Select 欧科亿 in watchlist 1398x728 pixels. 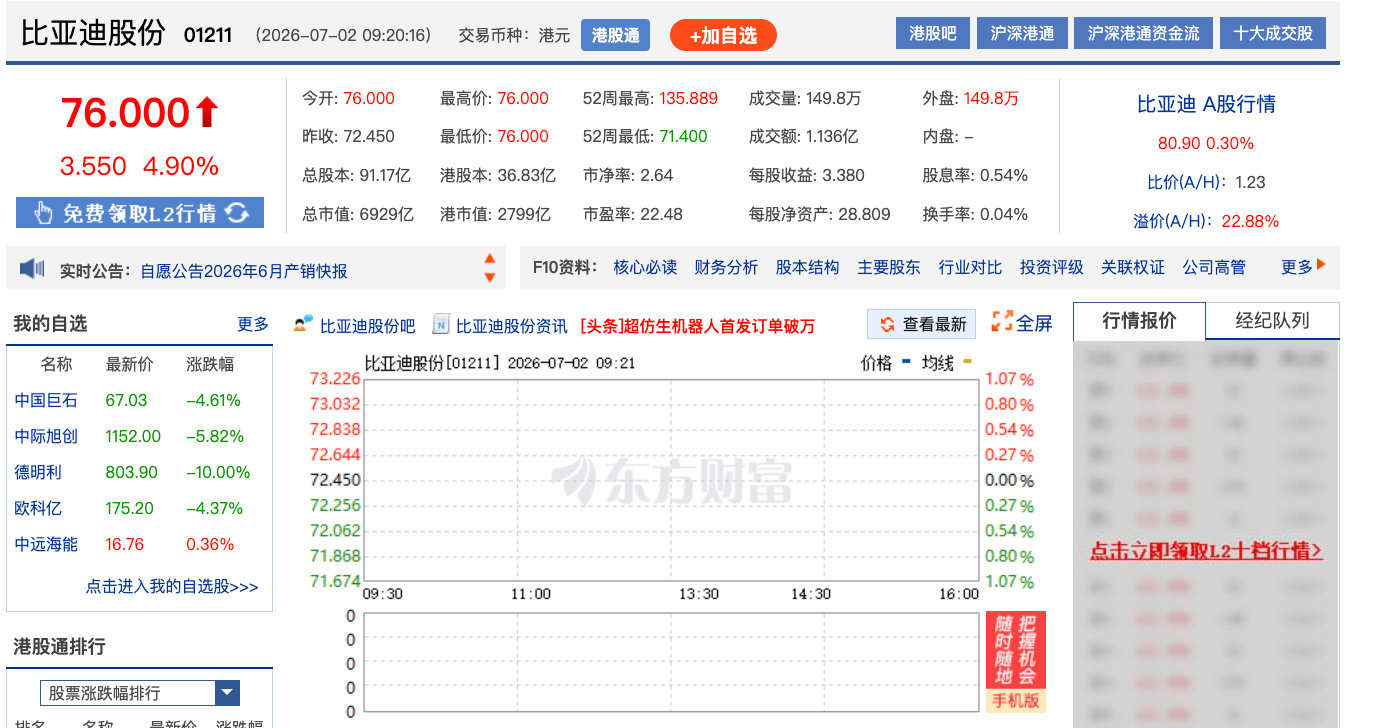[x=38, y=508]
